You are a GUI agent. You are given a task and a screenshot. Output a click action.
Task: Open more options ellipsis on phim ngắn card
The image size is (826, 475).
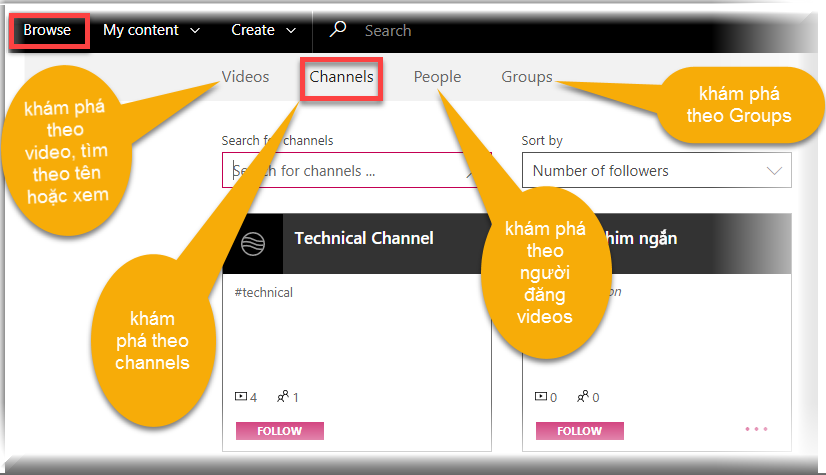[756, 430]
